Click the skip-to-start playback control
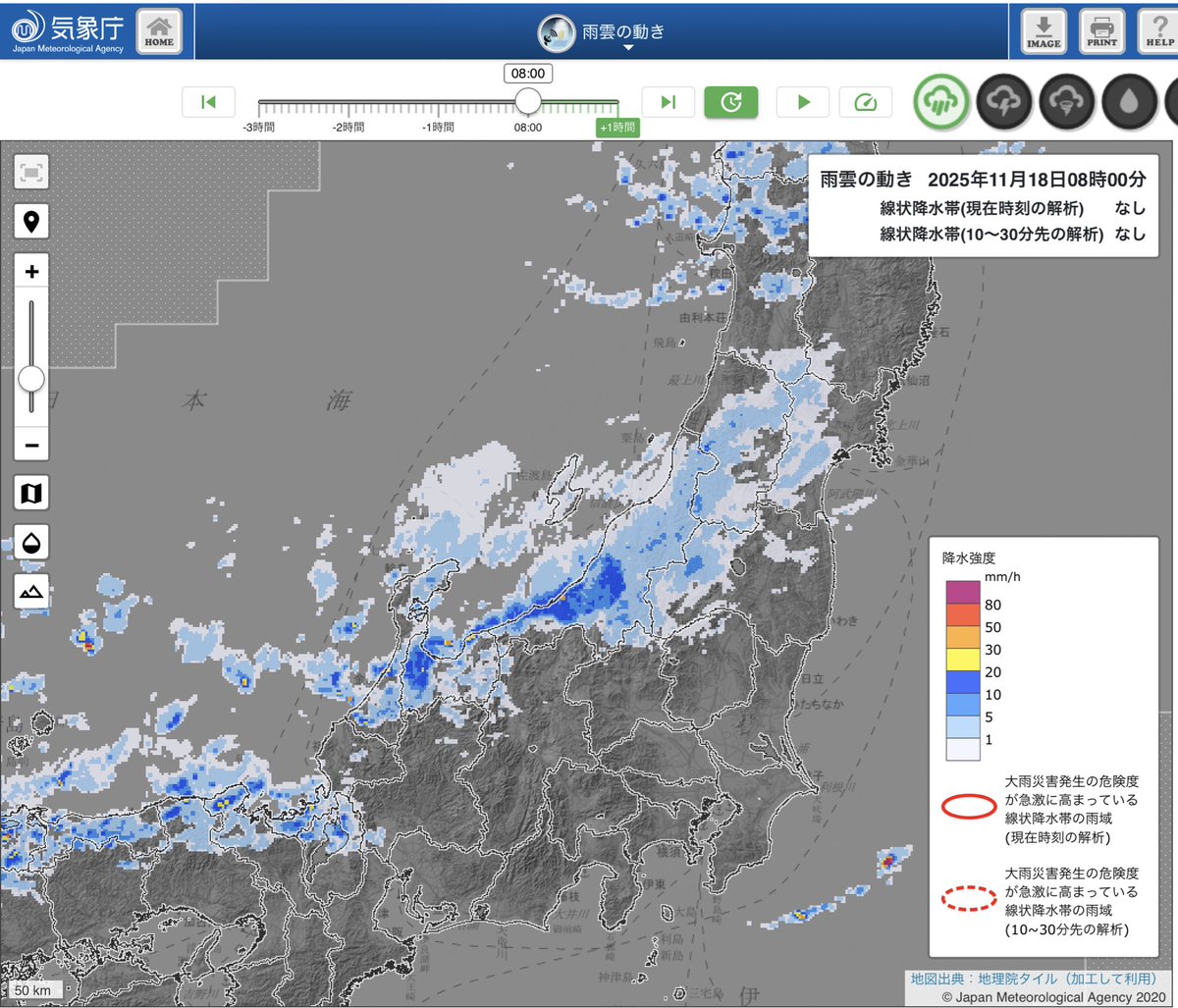 point(208,101)
